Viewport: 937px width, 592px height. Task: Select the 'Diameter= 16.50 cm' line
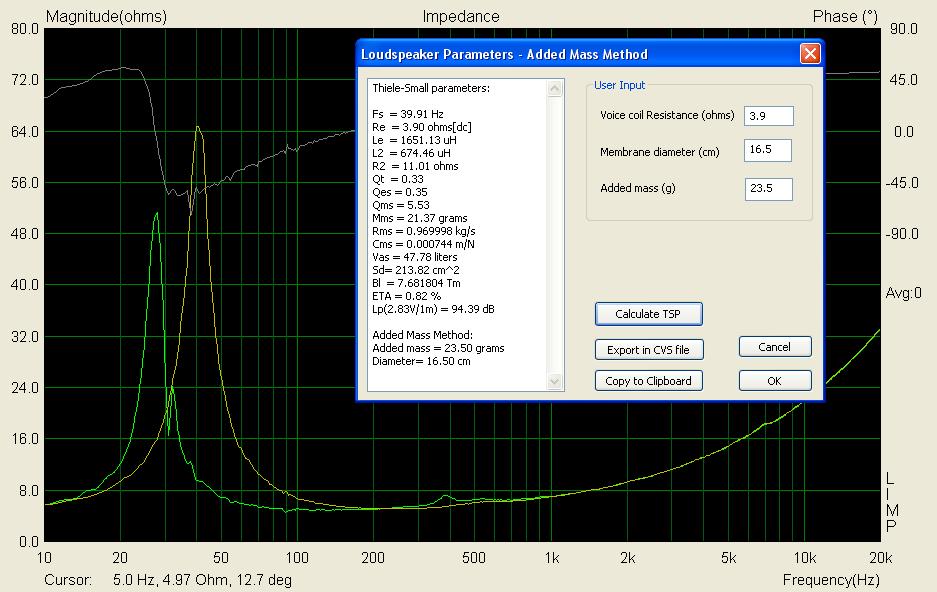pyautogui.click(x=421, y=361)
